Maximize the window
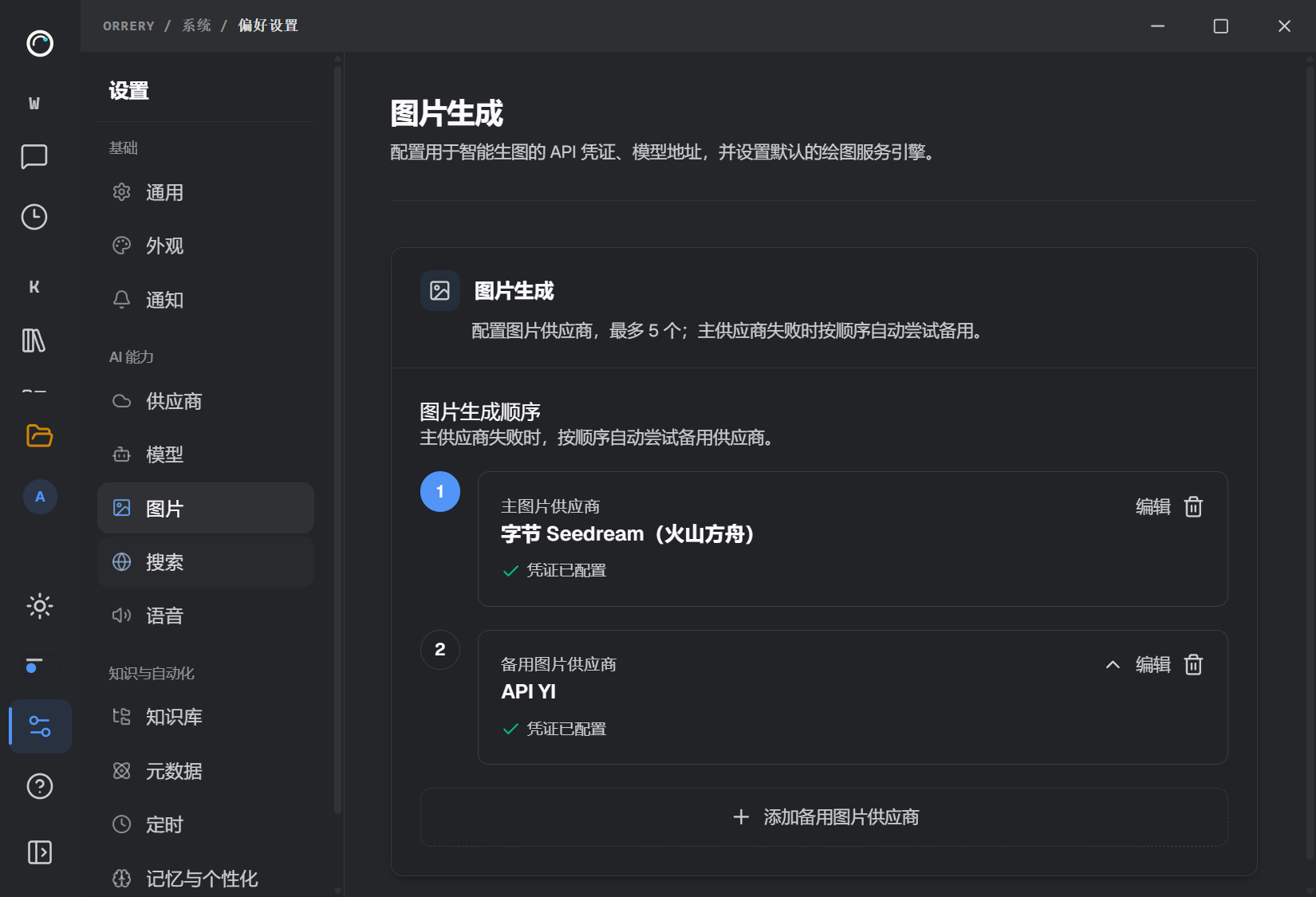This screenshot has width=1316, height=897. 1220,26
